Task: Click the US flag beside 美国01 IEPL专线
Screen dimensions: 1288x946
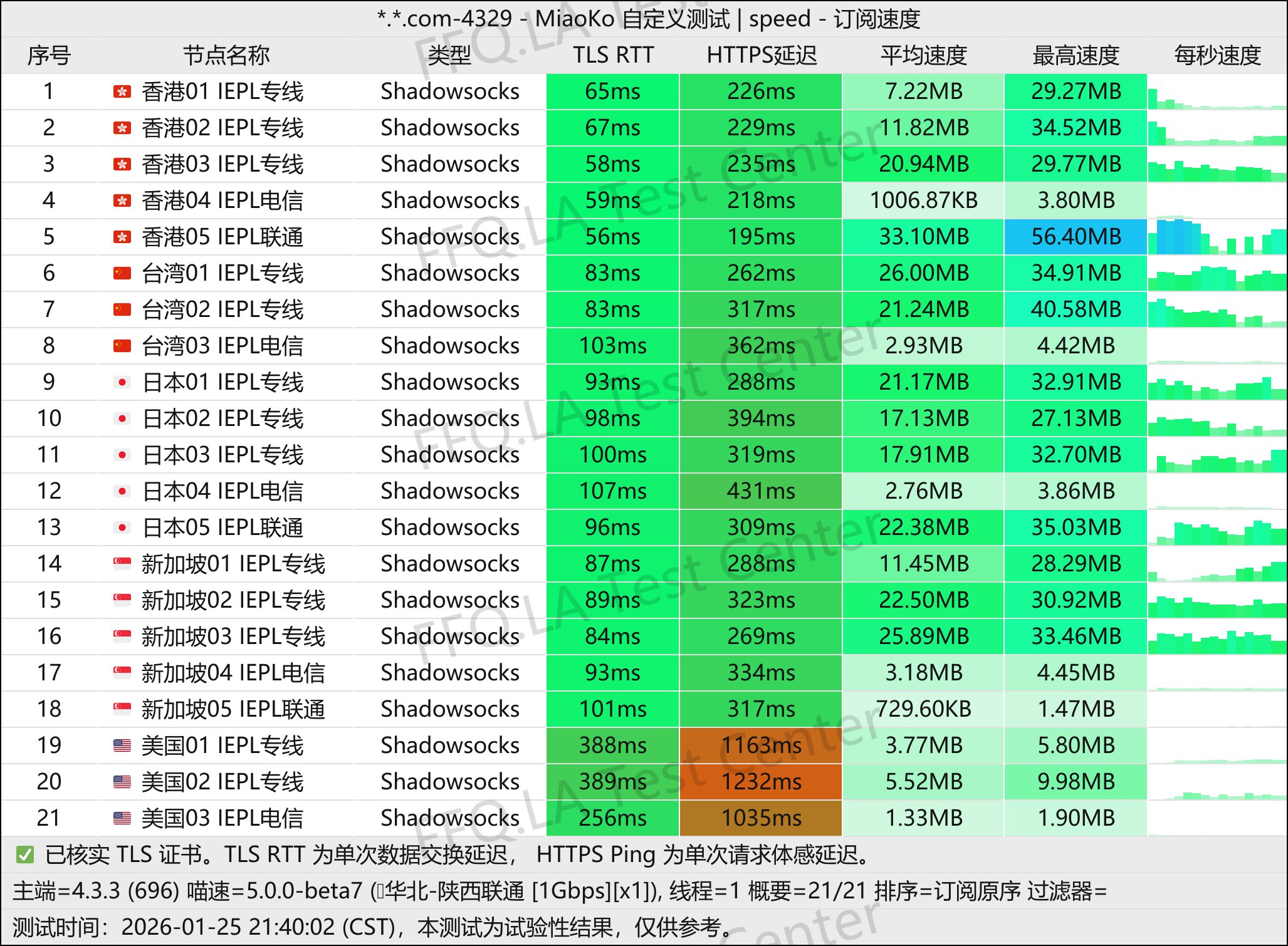Action: (122, 746)
